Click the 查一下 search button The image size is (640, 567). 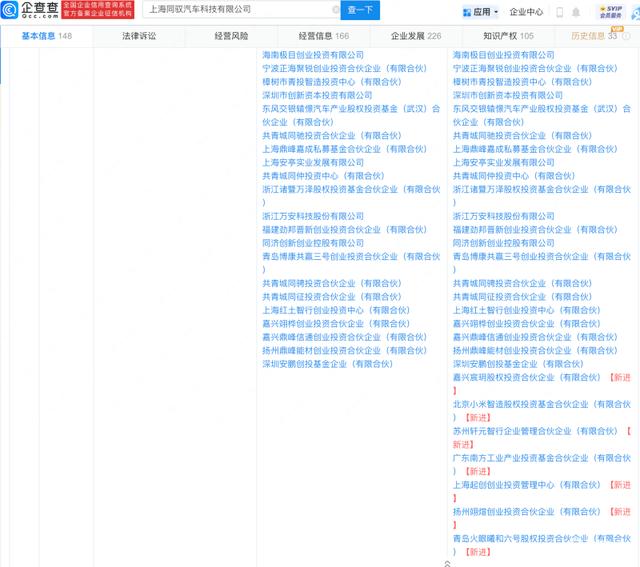[360, 10]
